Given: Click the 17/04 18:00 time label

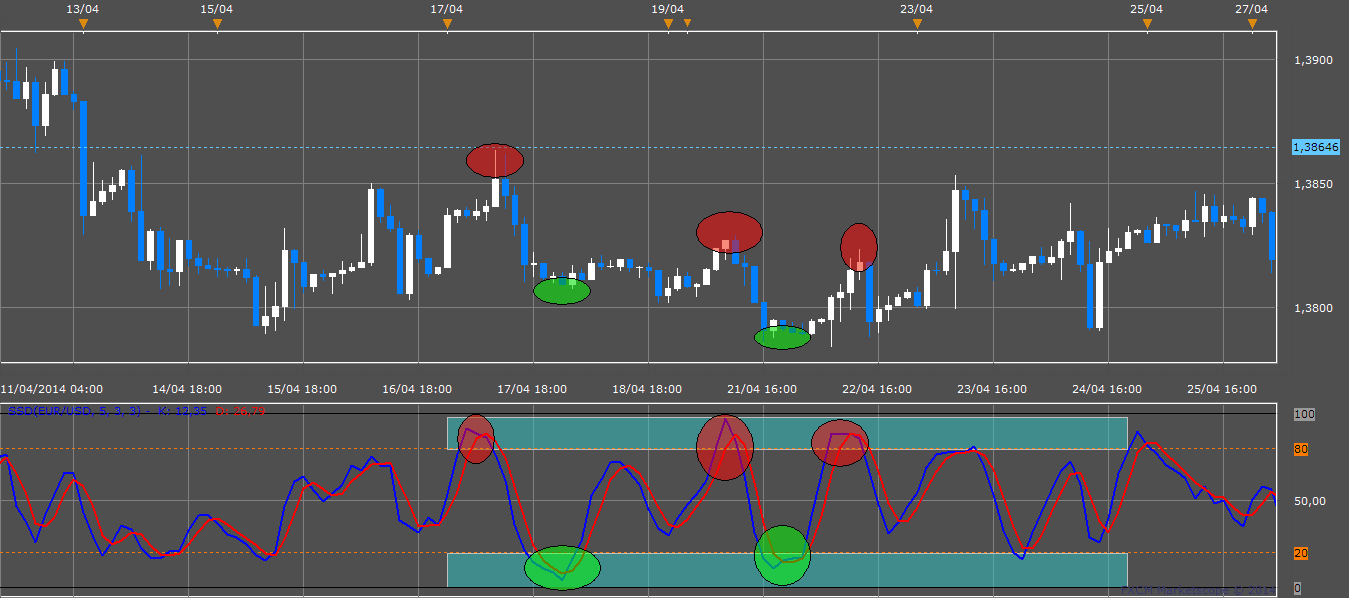Looking at the screenshot, I should point(532,389).
